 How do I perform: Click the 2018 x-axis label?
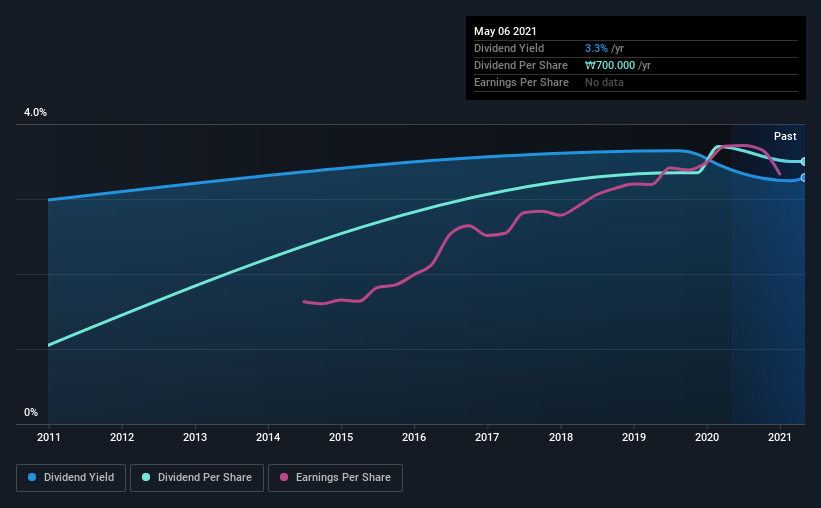[x=561, y=437]
